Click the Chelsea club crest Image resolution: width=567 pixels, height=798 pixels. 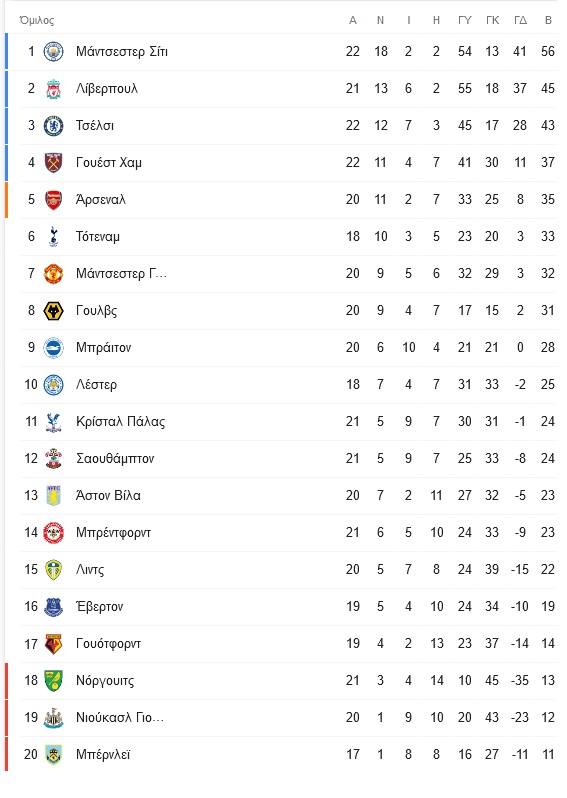(x=53, y=126)
